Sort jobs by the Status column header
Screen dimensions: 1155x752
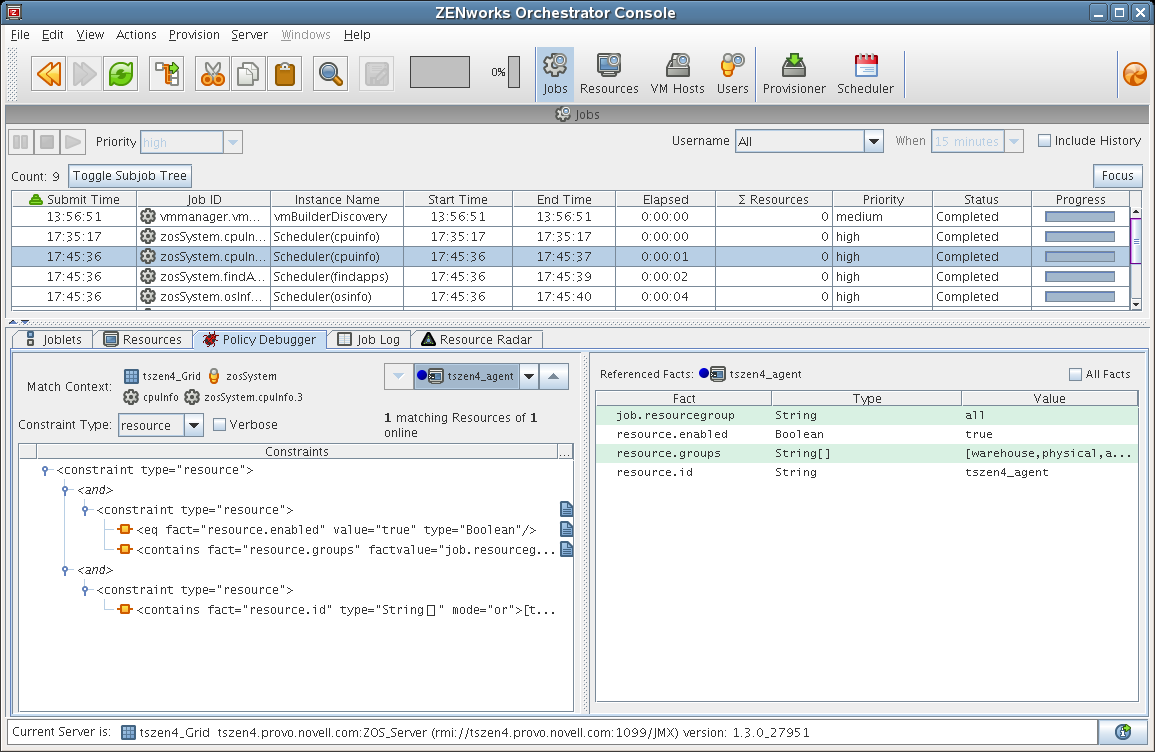point(981,200)
